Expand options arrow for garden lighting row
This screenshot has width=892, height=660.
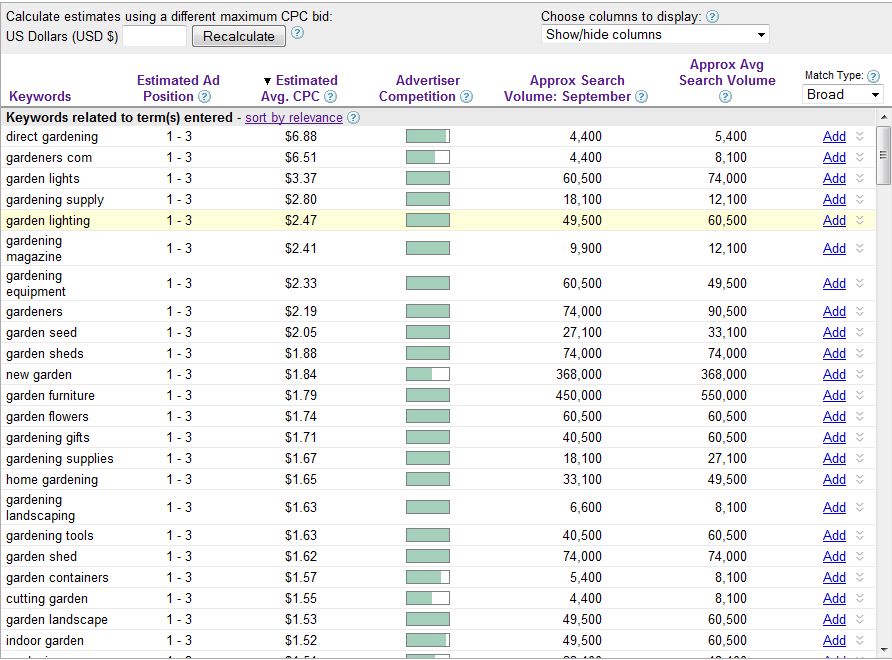click(x=860, y=220)
